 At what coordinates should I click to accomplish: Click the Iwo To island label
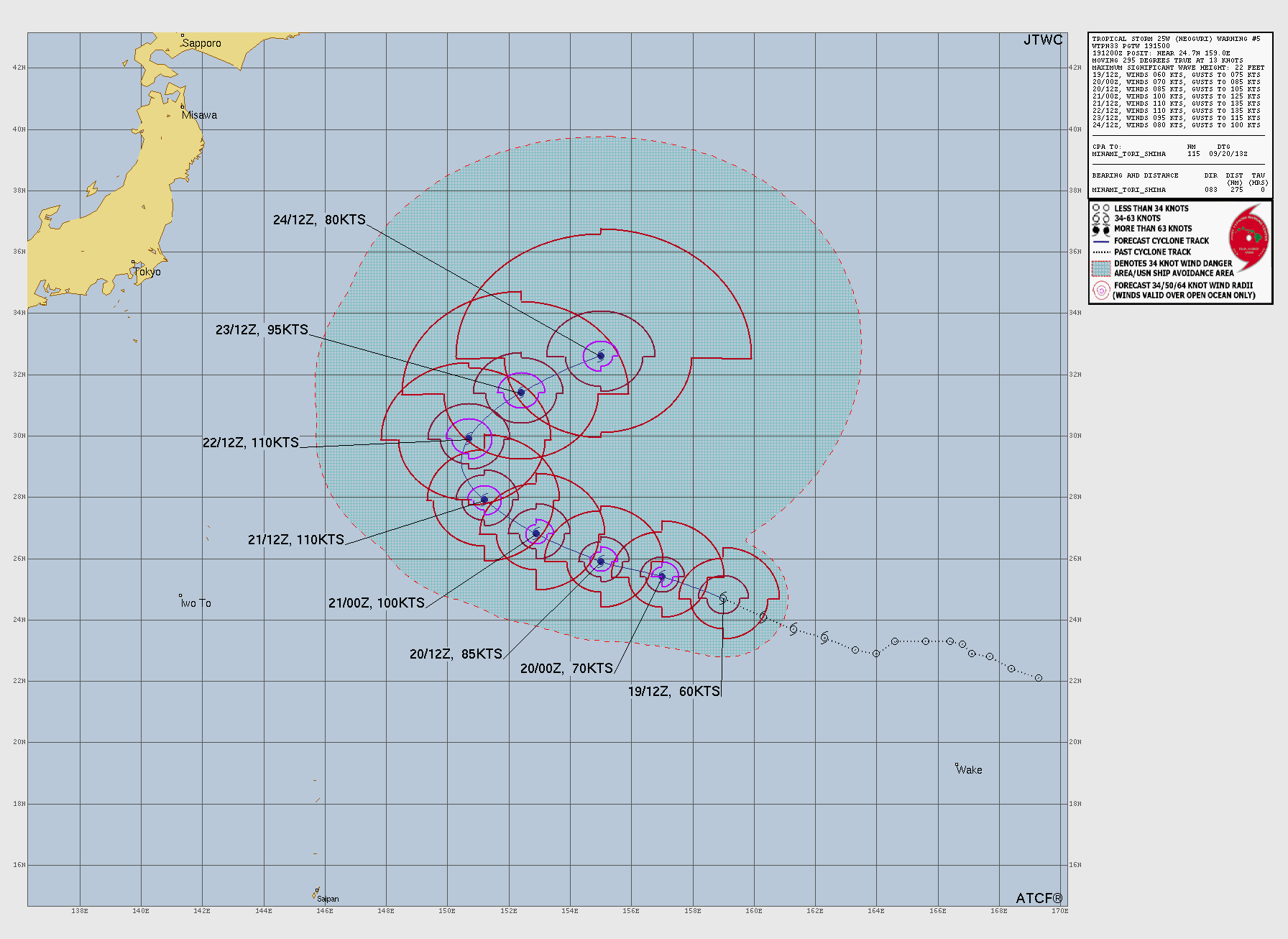[196, 603]
